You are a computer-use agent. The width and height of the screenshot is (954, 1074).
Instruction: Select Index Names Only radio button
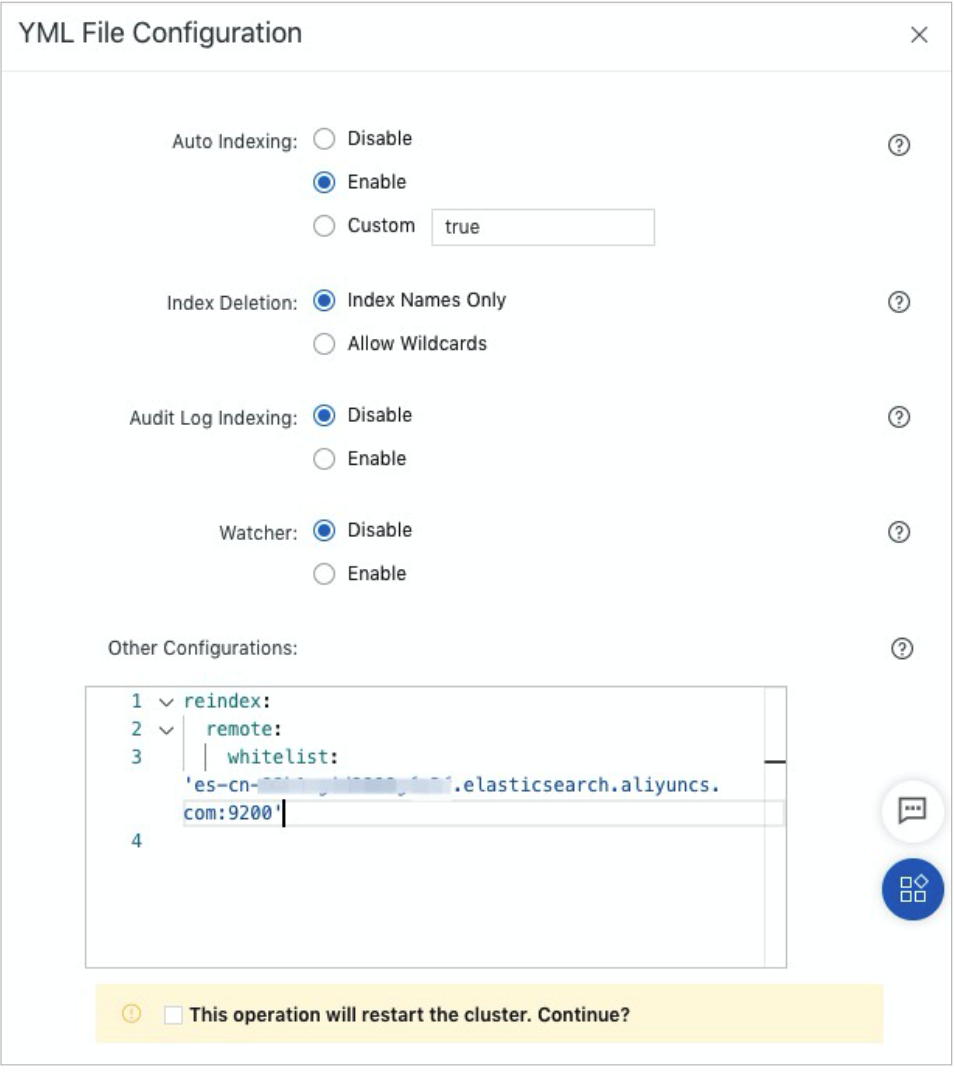click(x=324, y=300)
